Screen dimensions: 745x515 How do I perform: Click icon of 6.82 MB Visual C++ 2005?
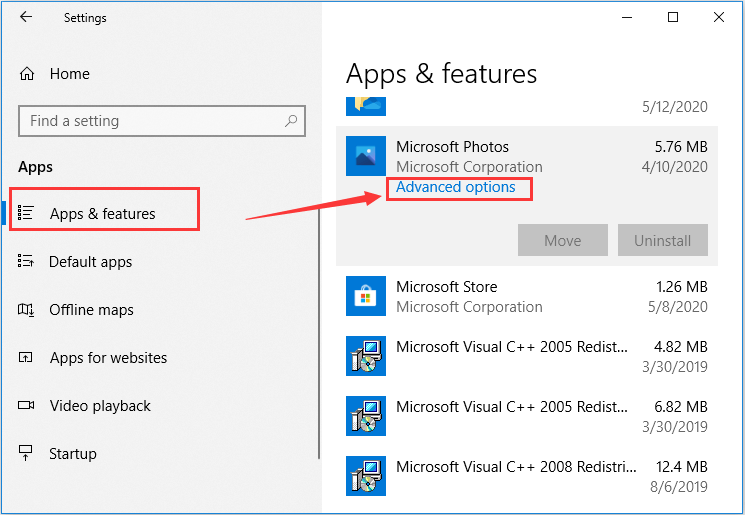(x=366, y=416)
